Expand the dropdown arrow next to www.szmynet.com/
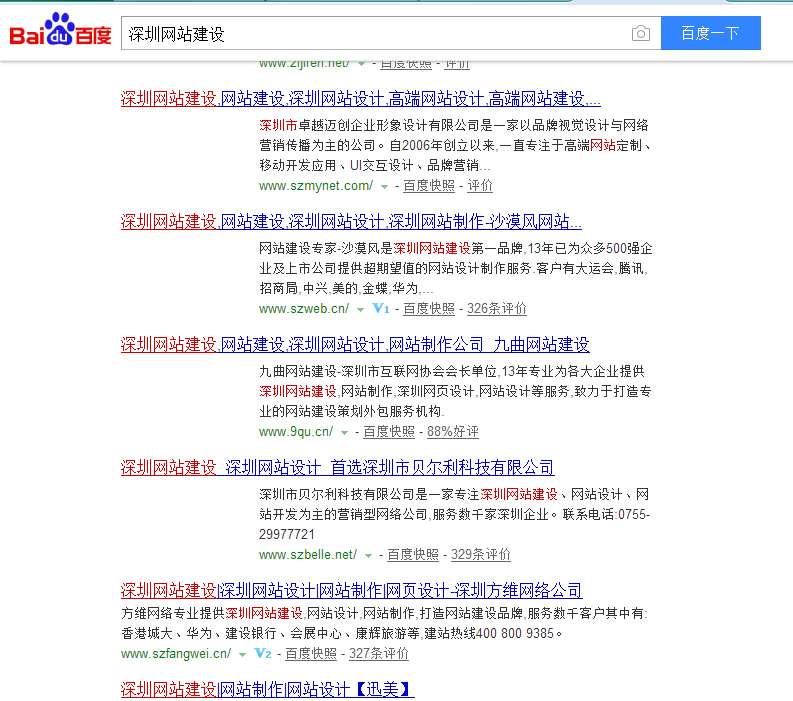The image size is (793, 701). click(x=384, y=187)
